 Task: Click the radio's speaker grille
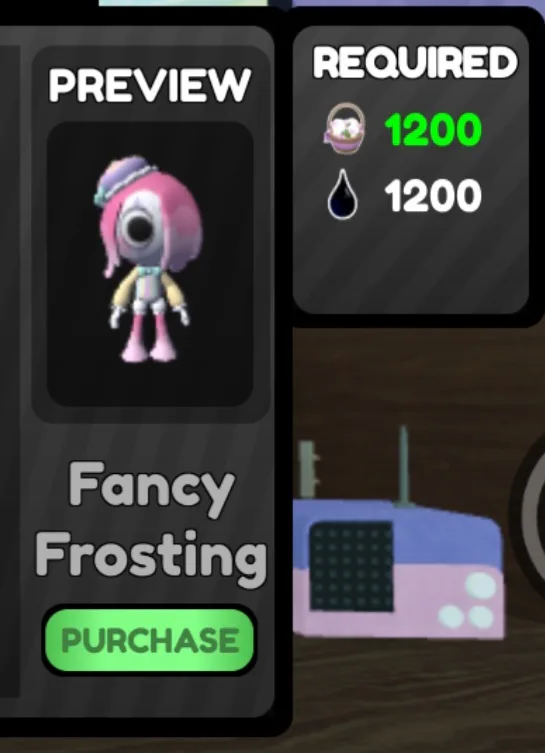pyautogui.click(x=351, y=567)
